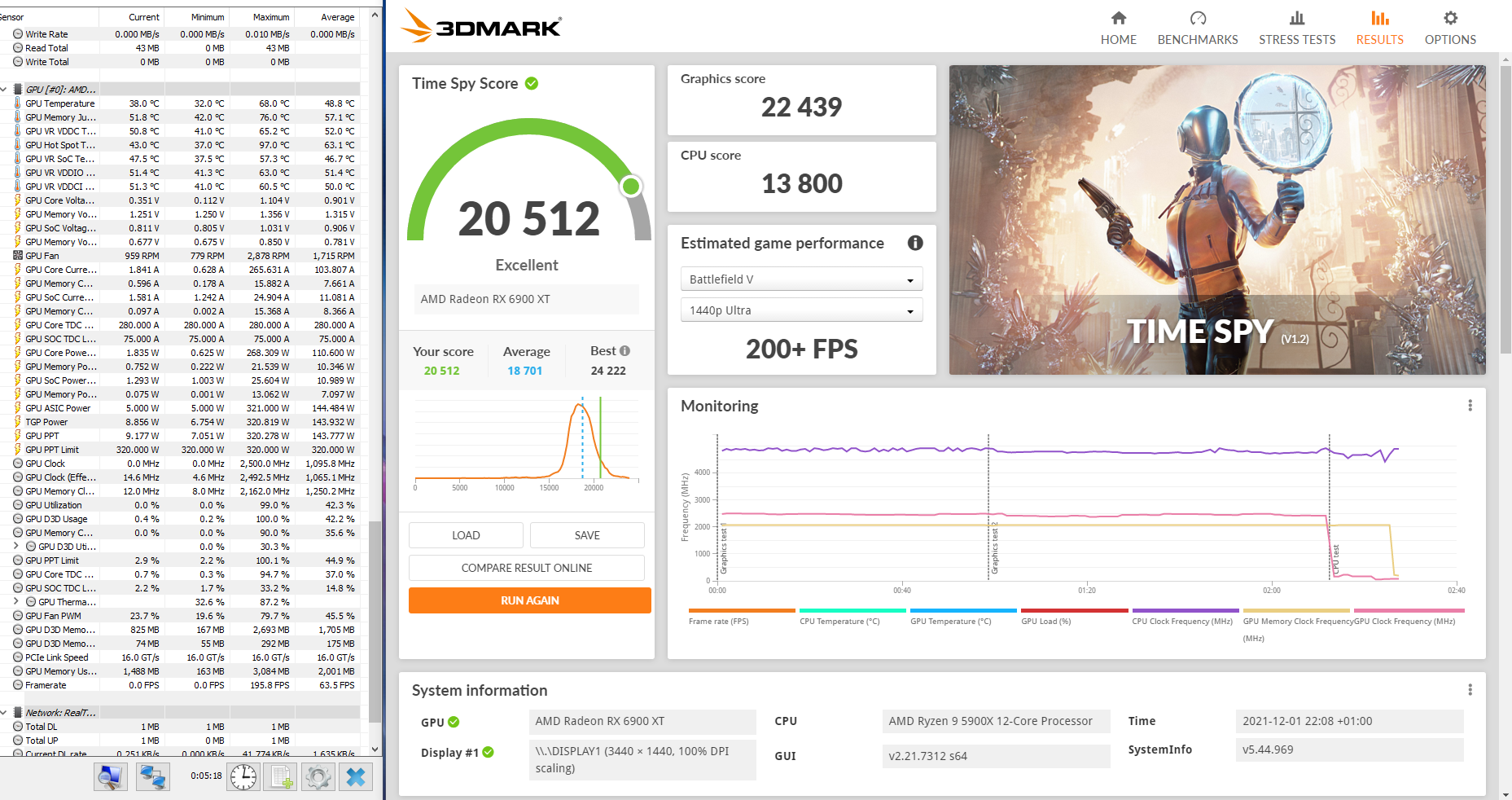This screenshot has height=800, width=1512.
Task: Click the log file with green plus icon
Action: (x=281, y=777)
